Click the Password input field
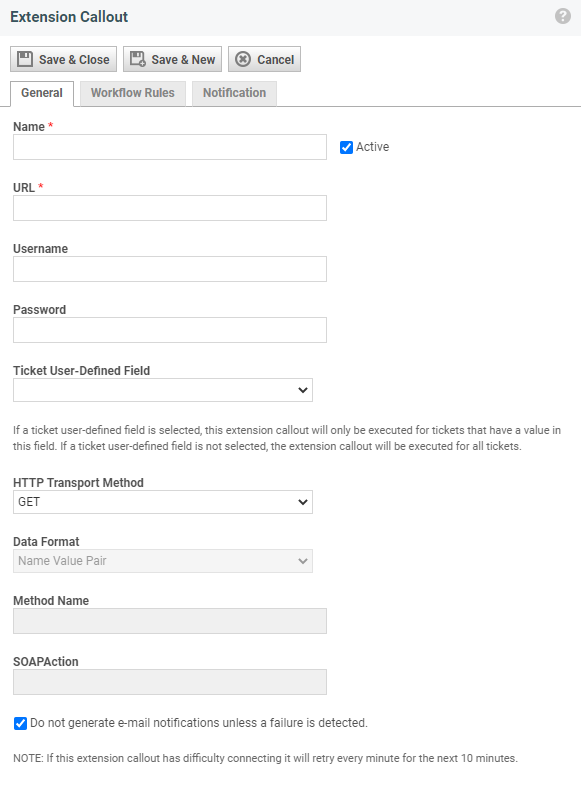581x789 pixels. pyautogui.click(x=170, y=330)
